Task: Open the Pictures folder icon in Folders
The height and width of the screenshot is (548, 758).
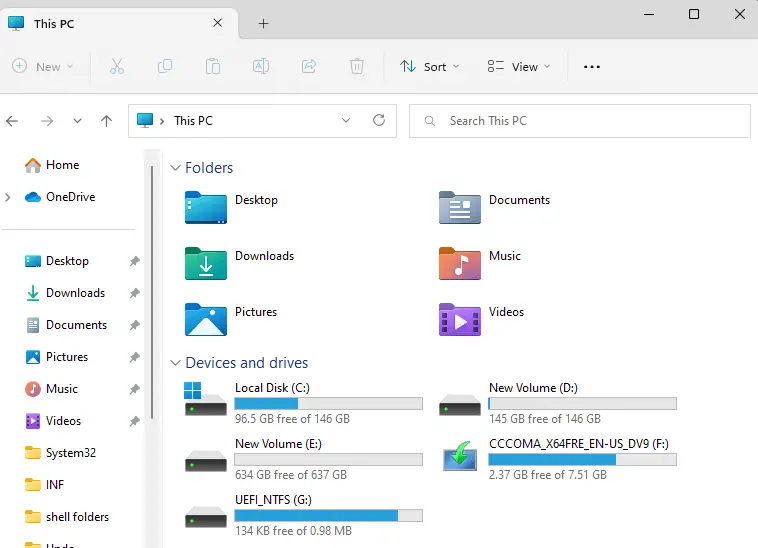Action: point(205,319)
